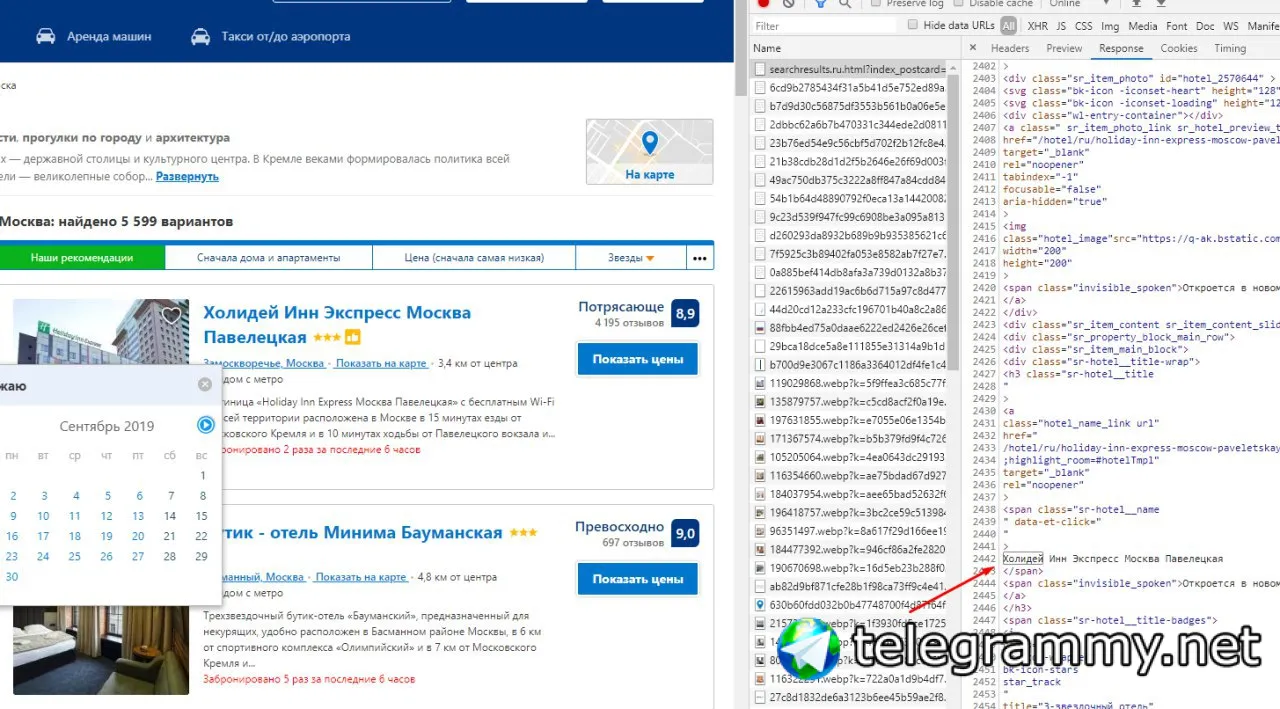Select 630b60fdd032b0b request row

point(849,604)
